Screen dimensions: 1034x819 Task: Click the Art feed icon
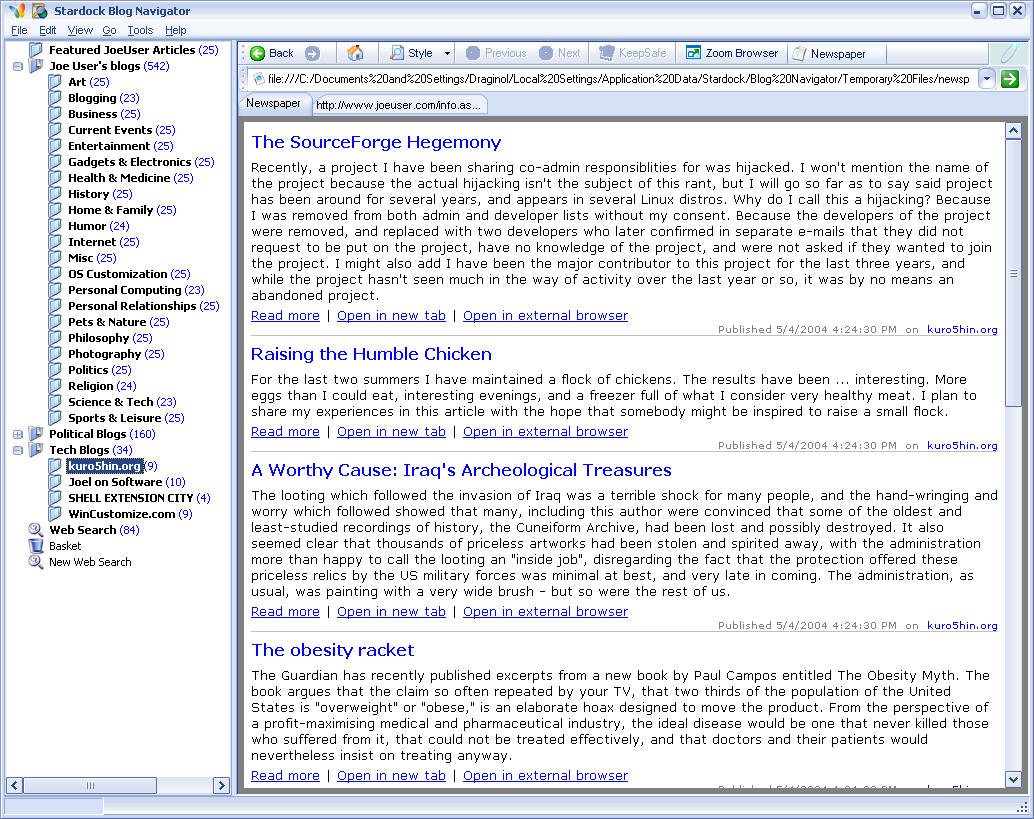pos(56,82)
